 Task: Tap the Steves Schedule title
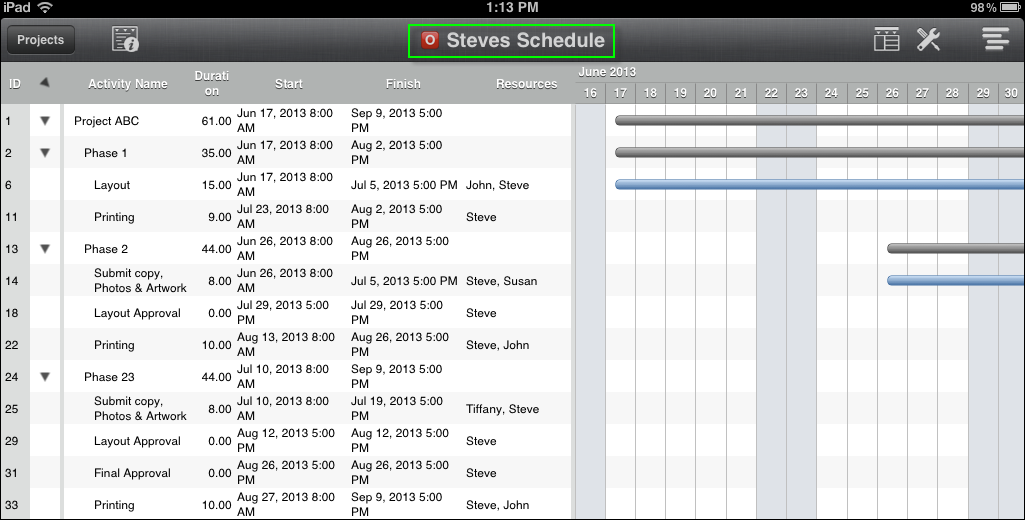525,41
